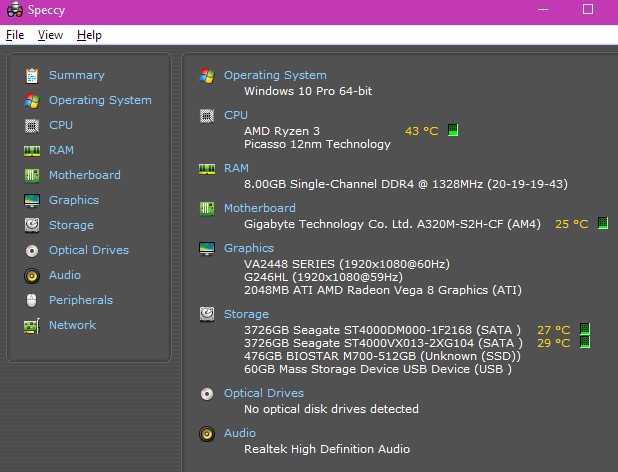Select Graphics in the left sidebar
This screenshot has width=618, height=472.
click(x=74, y=200)
